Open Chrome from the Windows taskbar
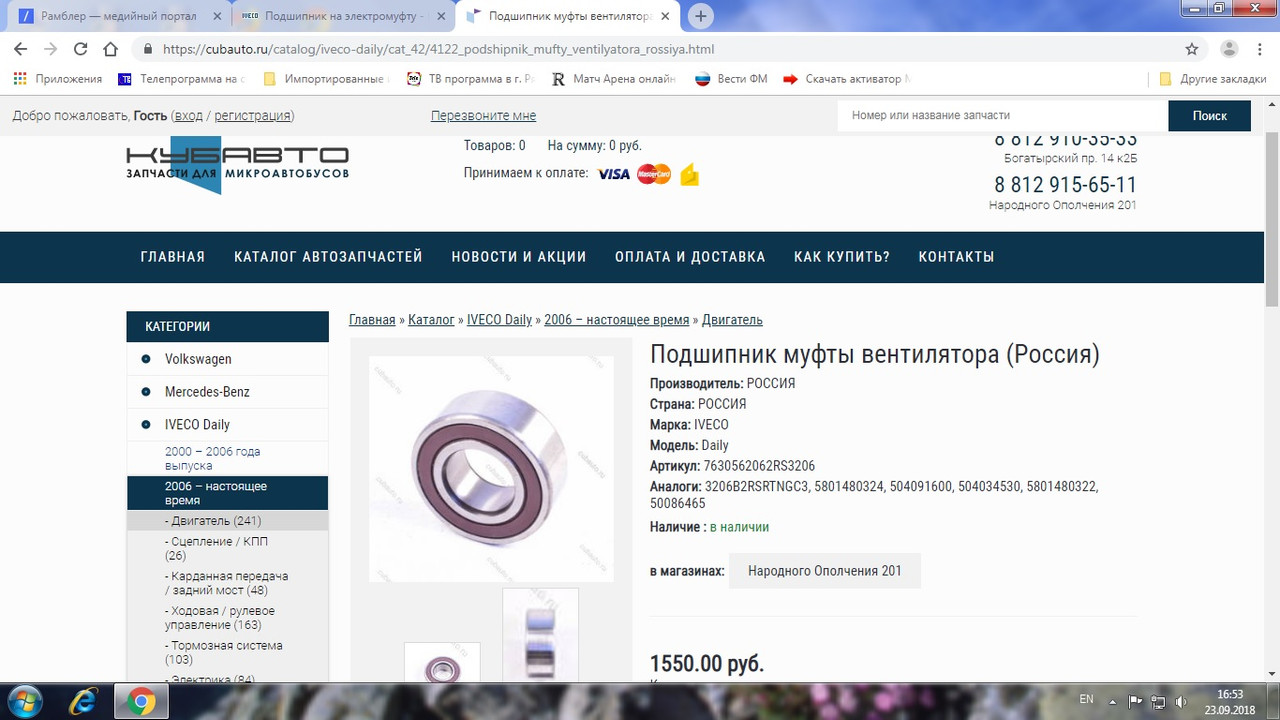 [x=140, y=701]
